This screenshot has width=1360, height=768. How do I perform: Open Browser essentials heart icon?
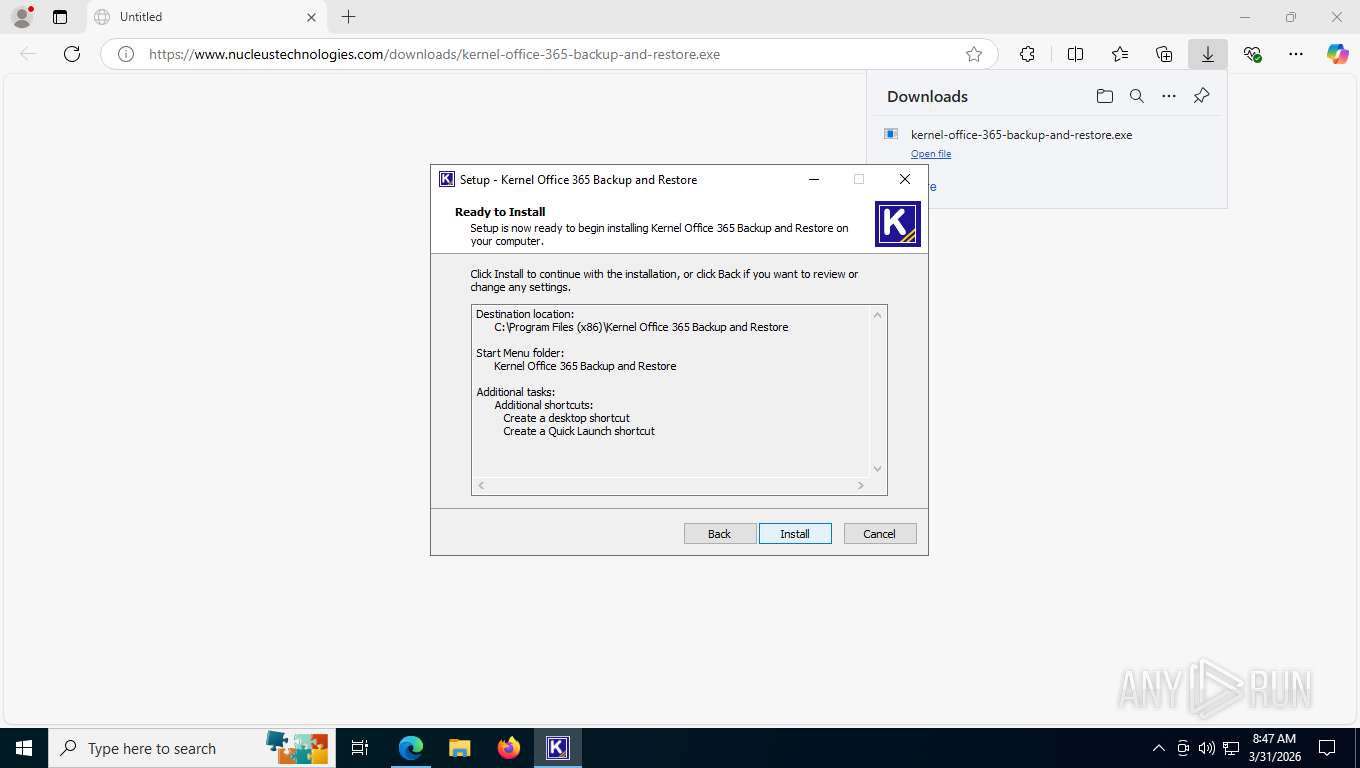click(x=1252, y=54)
